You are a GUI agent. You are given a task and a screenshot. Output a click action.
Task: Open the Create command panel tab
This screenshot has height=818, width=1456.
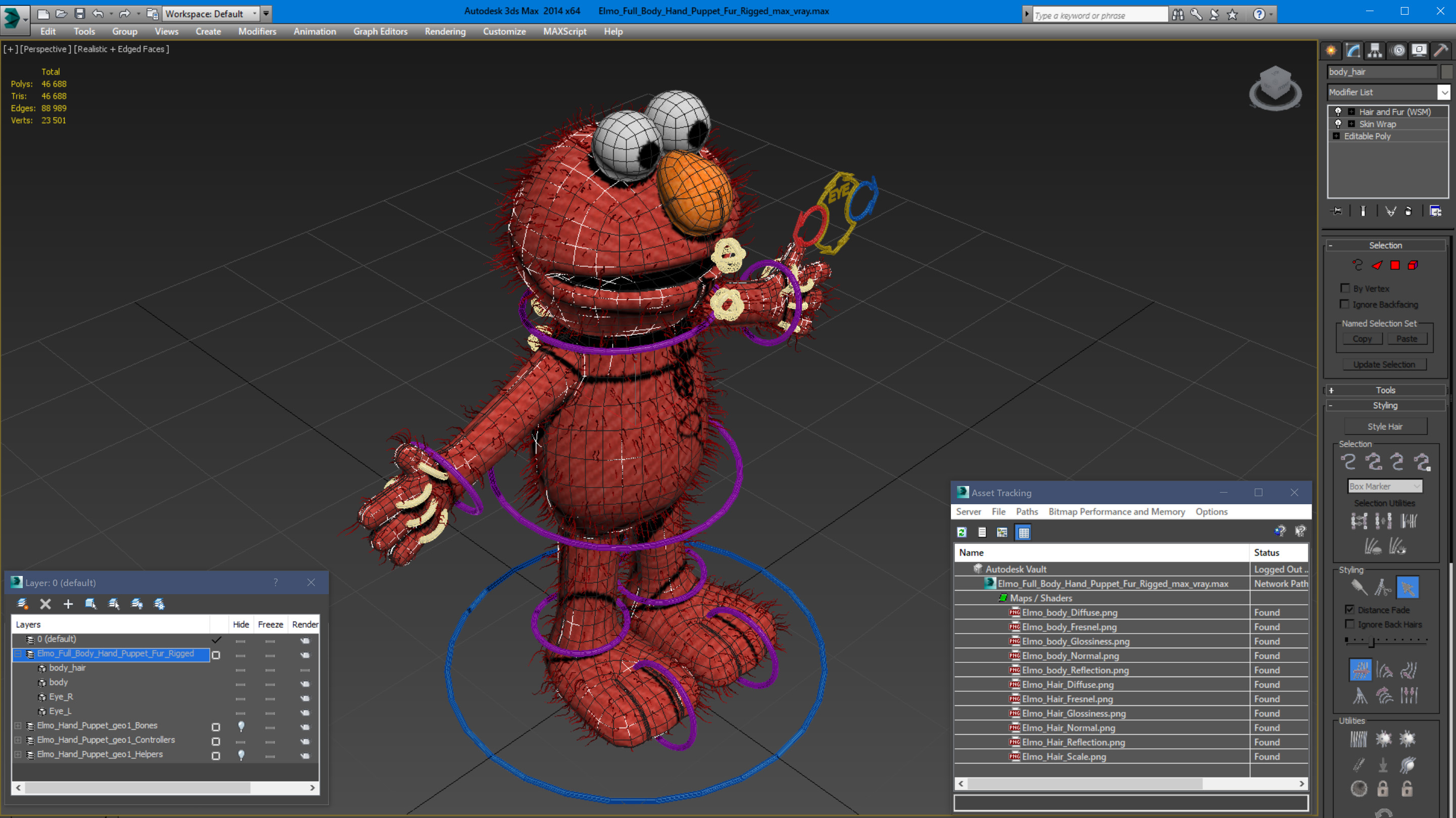[x=1331, y=51]
